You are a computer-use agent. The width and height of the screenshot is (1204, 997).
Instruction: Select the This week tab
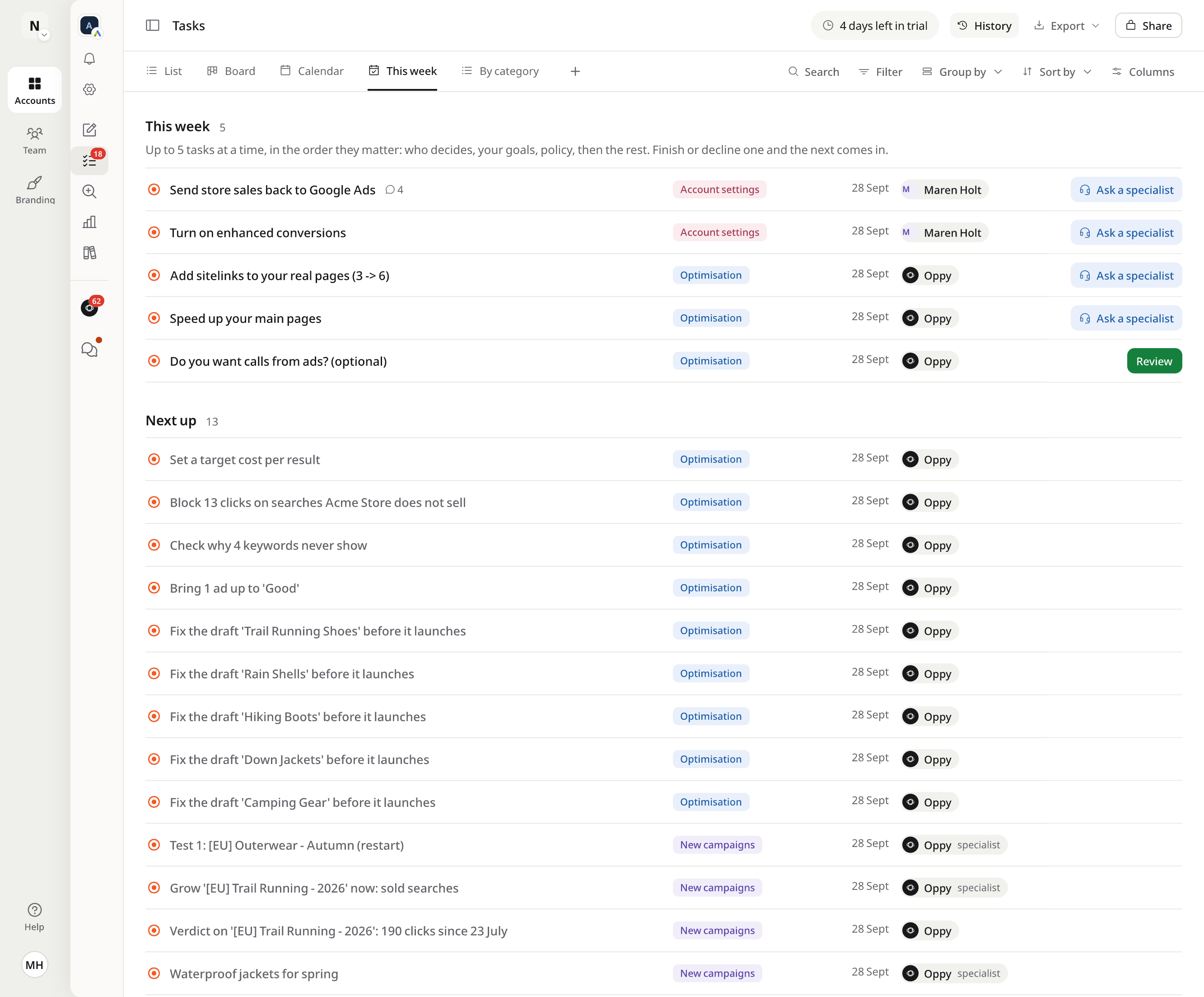tap(402, 71)
